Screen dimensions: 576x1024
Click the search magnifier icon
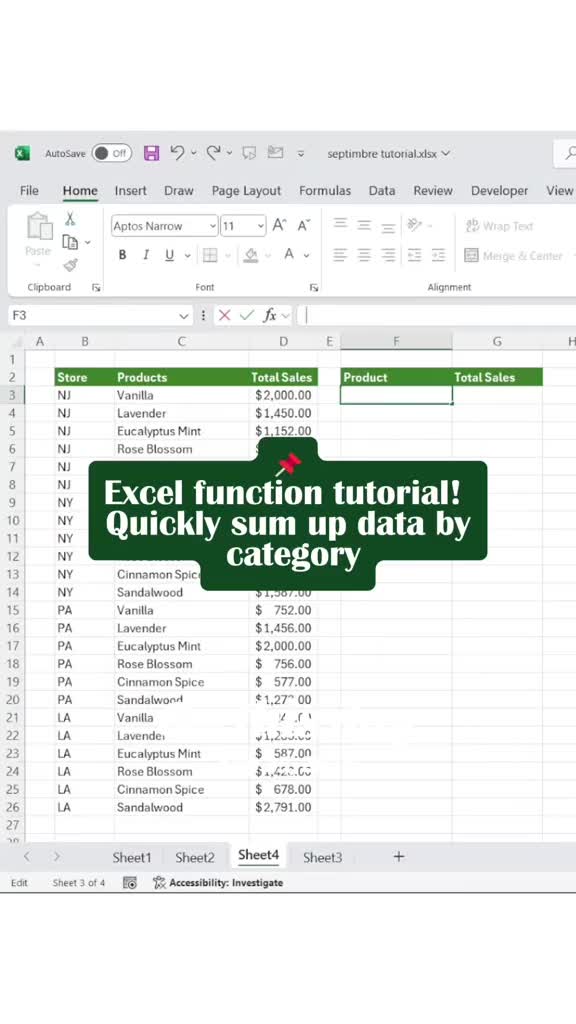coord(570,153)
